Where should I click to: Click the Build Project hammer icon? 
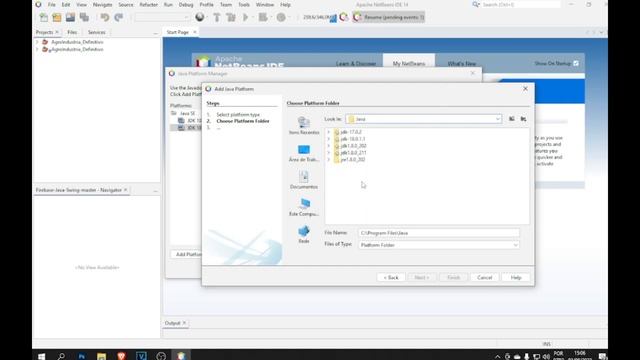[x=217, y=17]
